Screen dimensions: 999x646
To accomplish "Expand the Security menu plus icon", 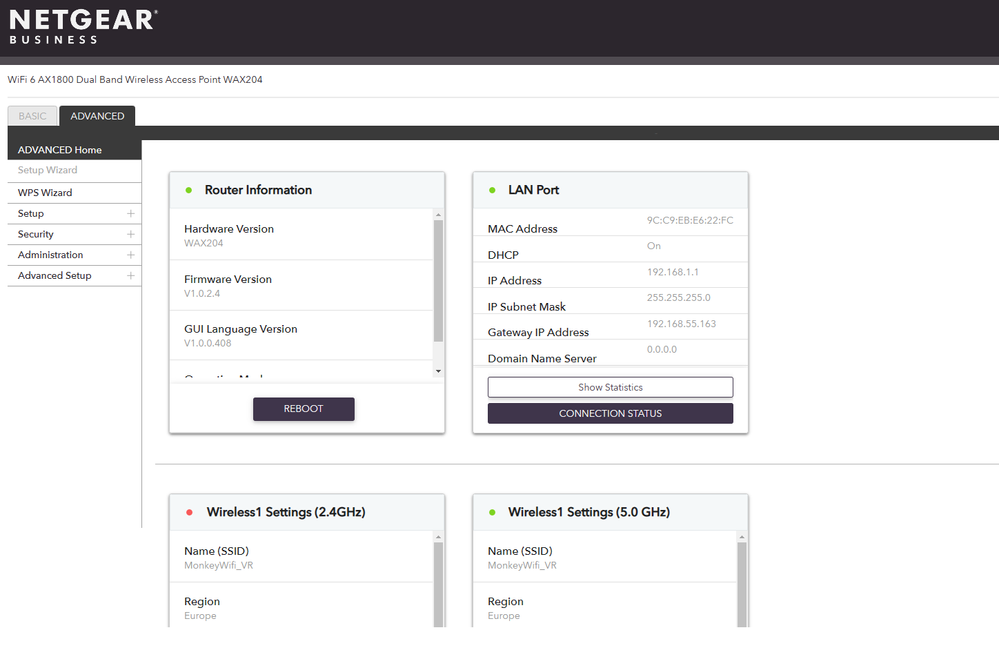I will pyautogui.click(x=131, y=234).
